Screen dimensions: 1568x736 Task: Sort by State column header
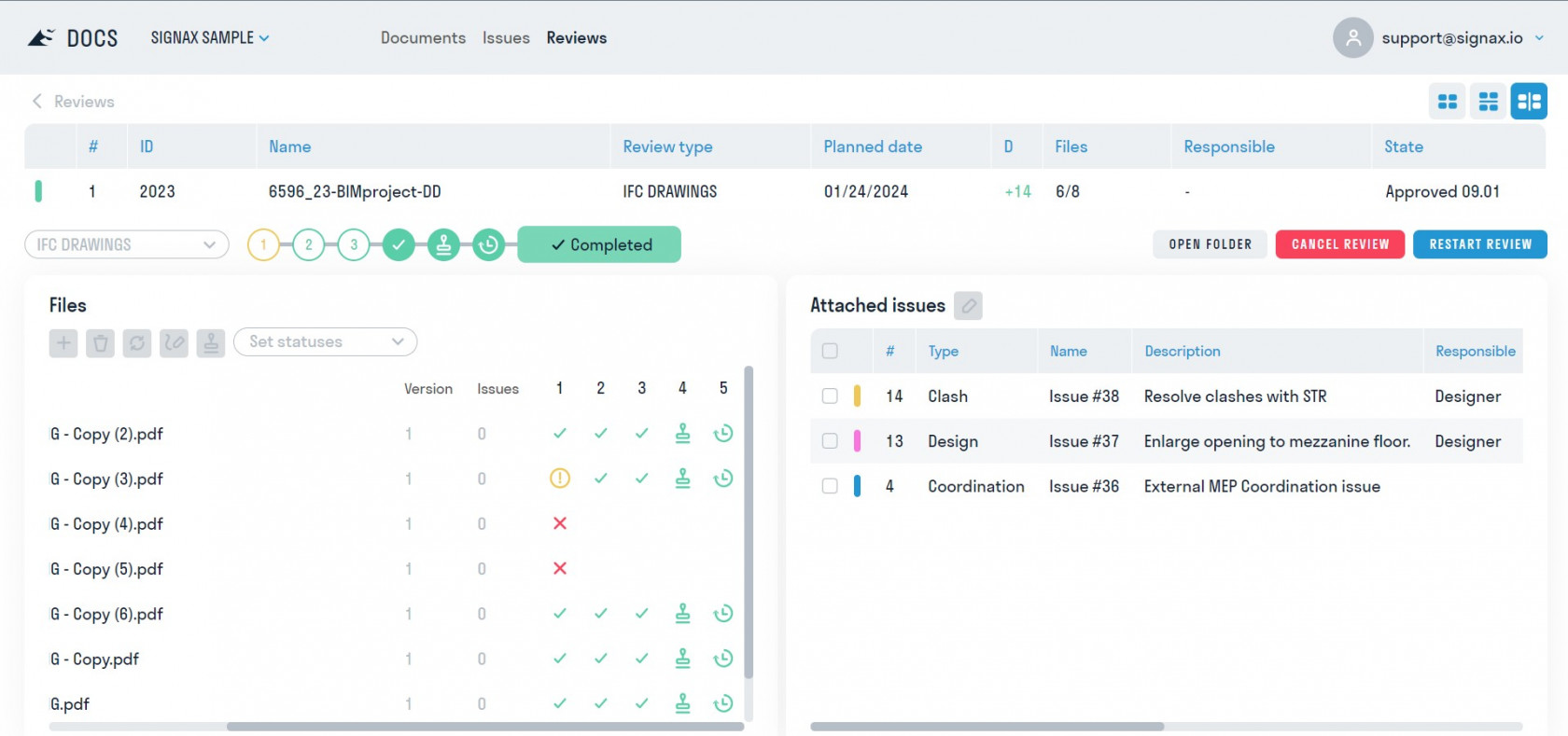tap(1404, 146)
